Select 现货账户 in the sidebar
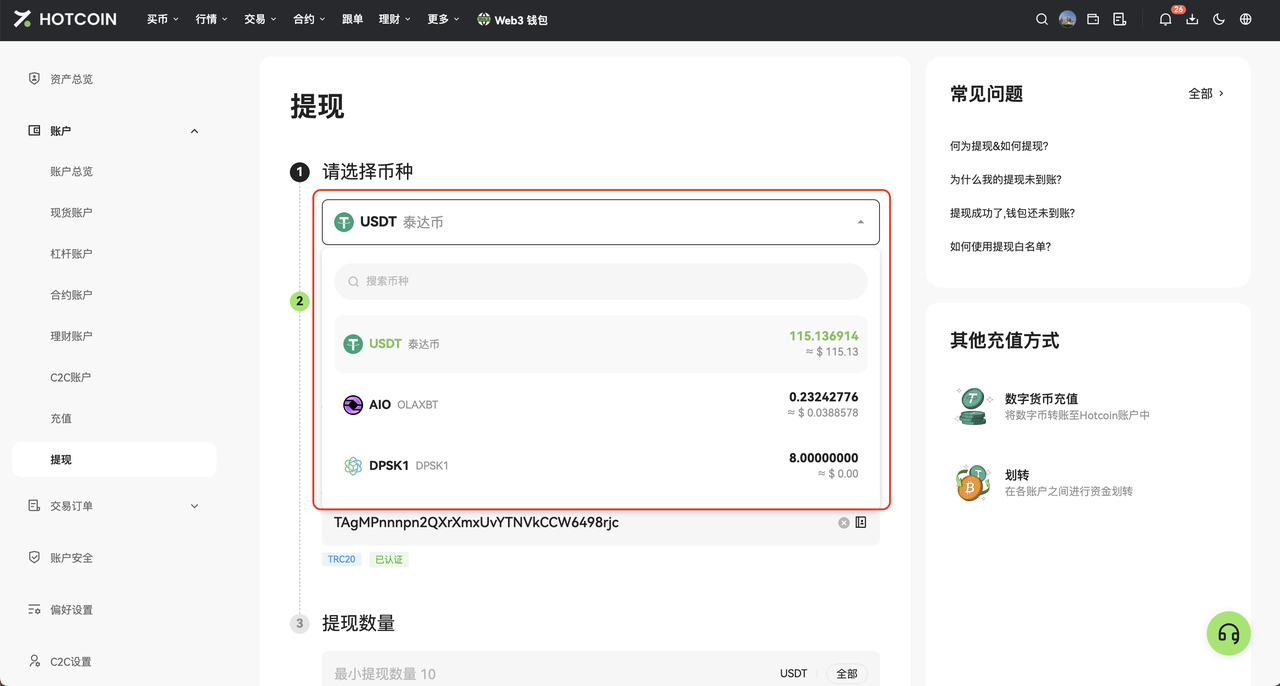 coord(71,213)
